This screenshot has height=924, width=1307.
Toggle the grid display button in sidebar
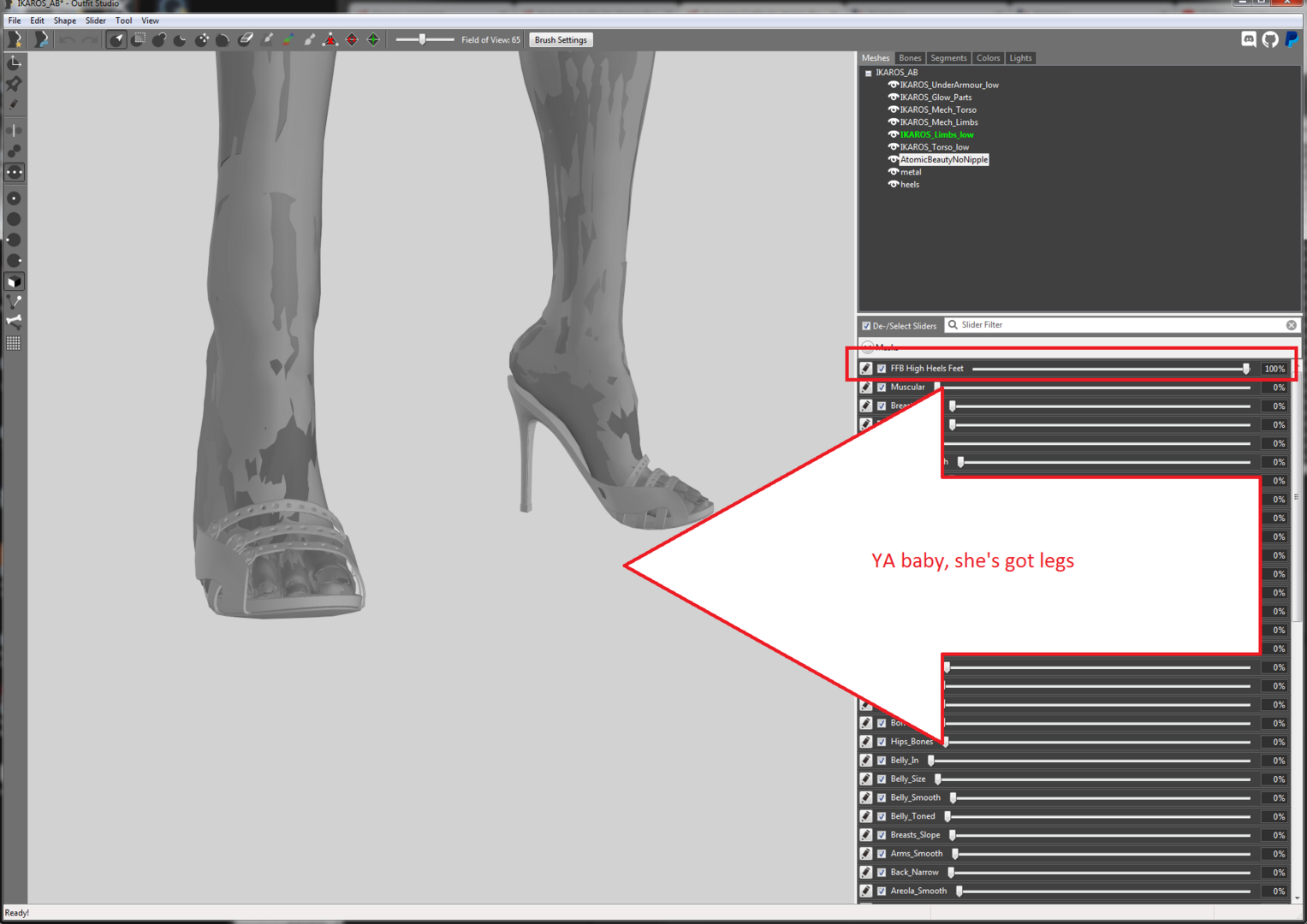(x=15, y=343)
